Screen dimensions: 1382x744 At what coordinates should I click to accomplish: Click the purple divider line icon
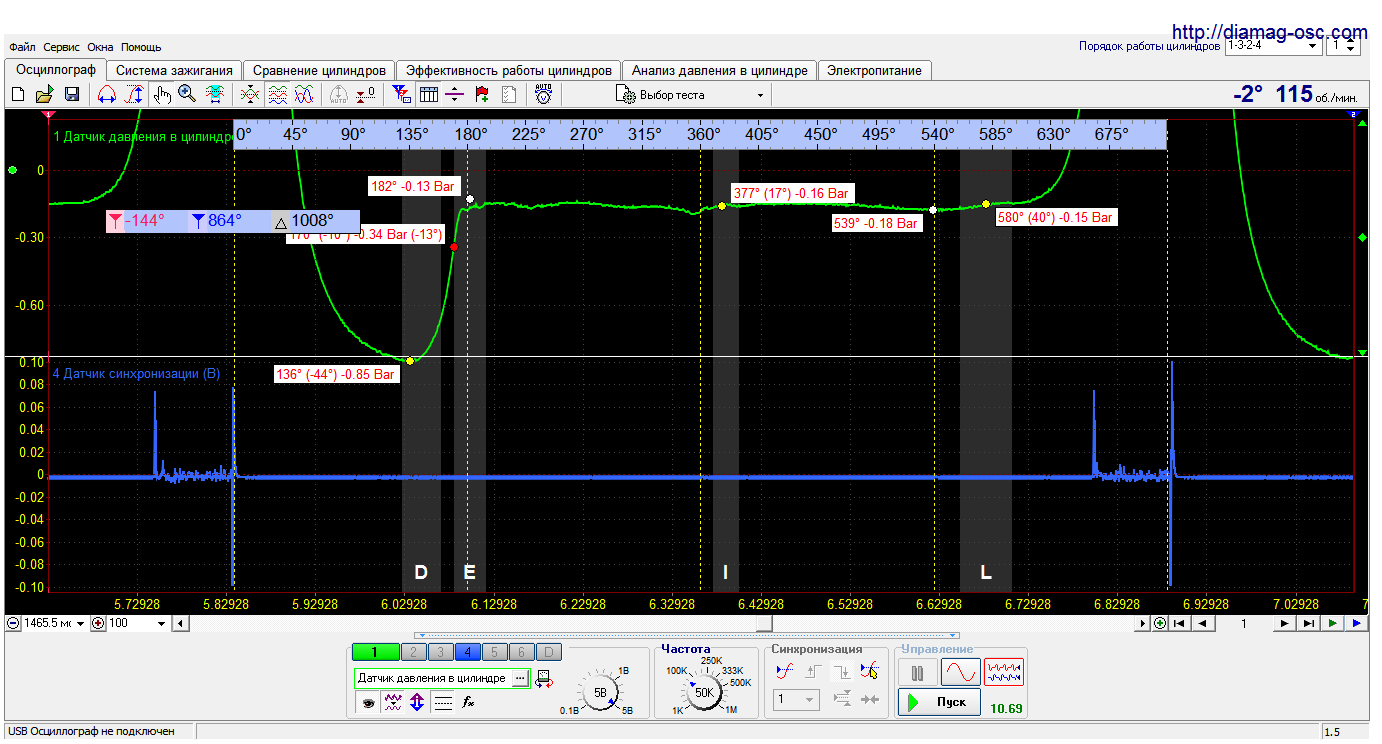coord(455,95)
